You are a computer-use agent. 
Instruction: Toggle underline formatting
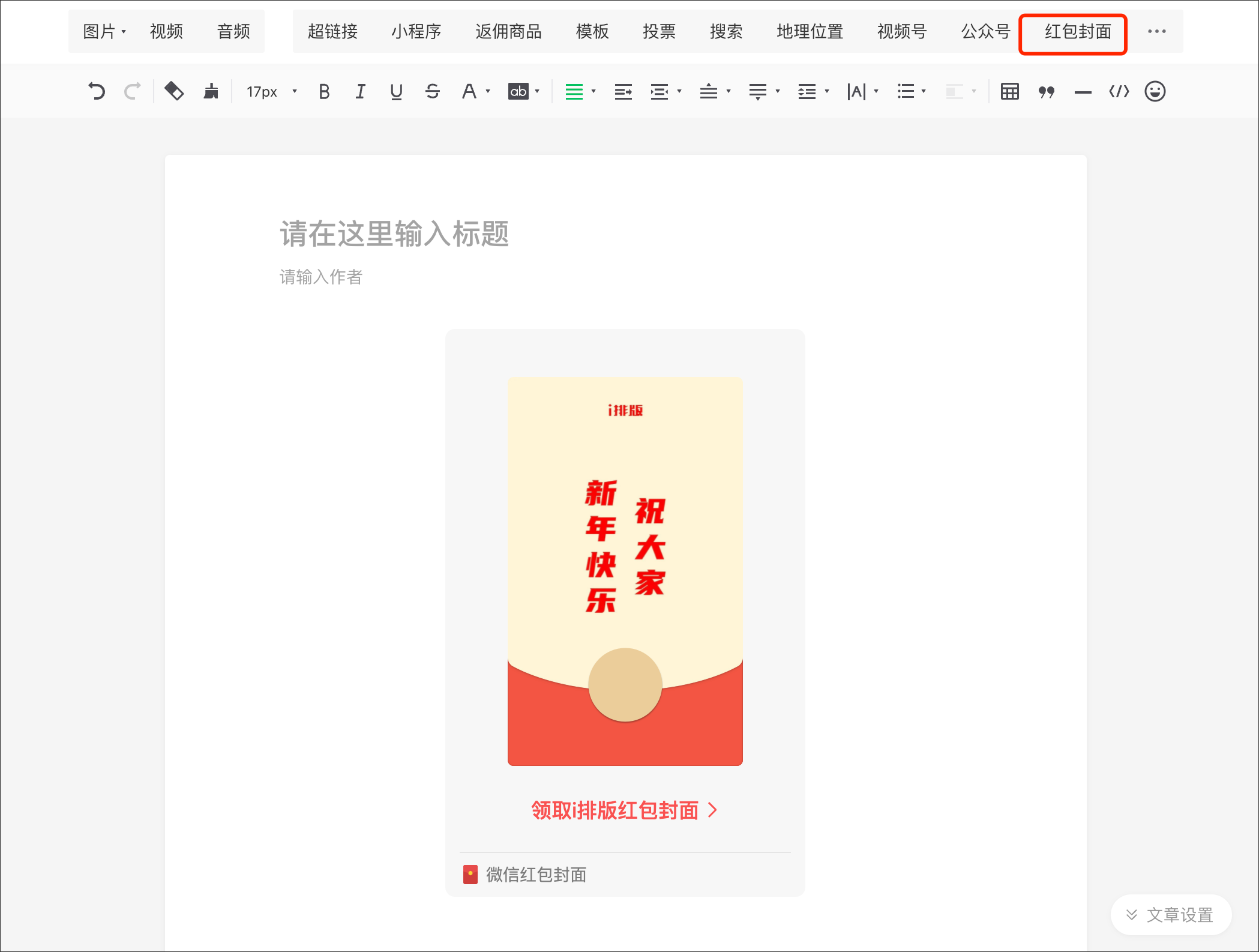coord(396,91)
